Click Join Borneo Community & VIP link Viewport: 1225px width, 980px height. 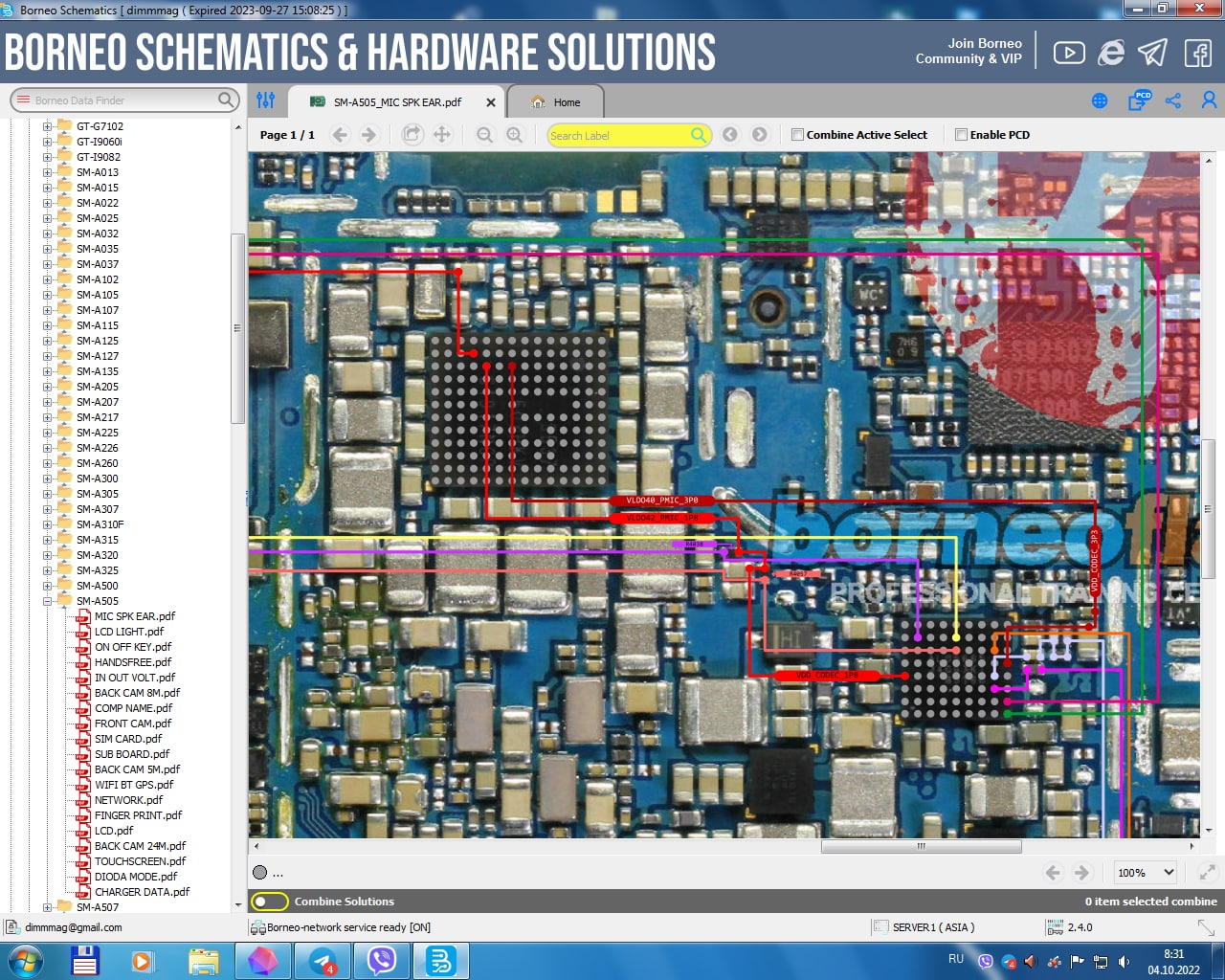point(969,51)
